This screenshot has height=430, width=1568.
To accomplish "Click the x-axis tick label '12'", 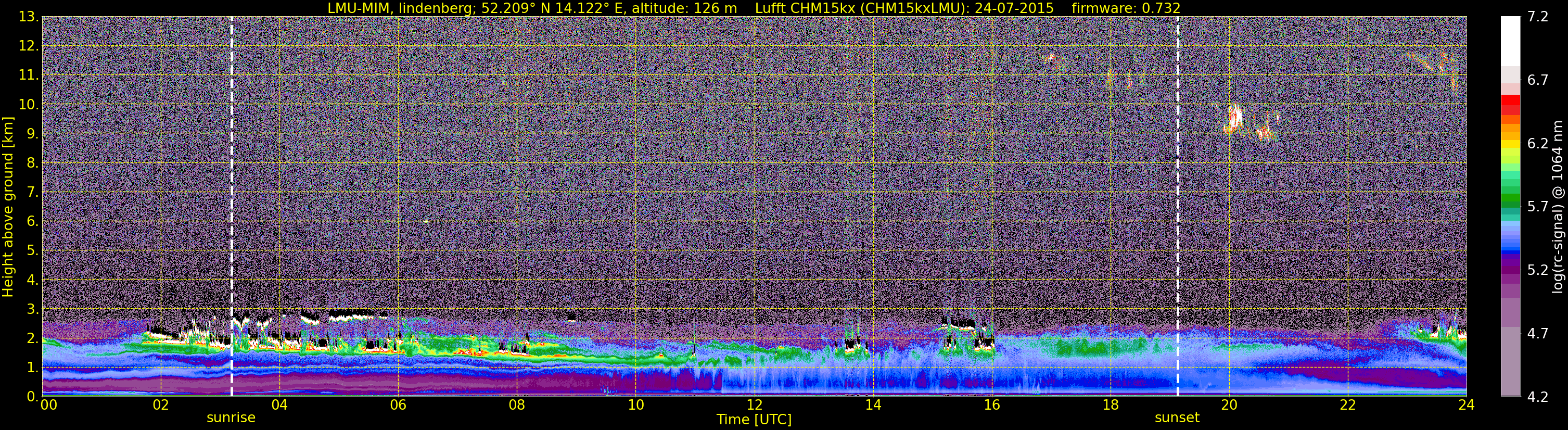I will (x=754, y=406).
